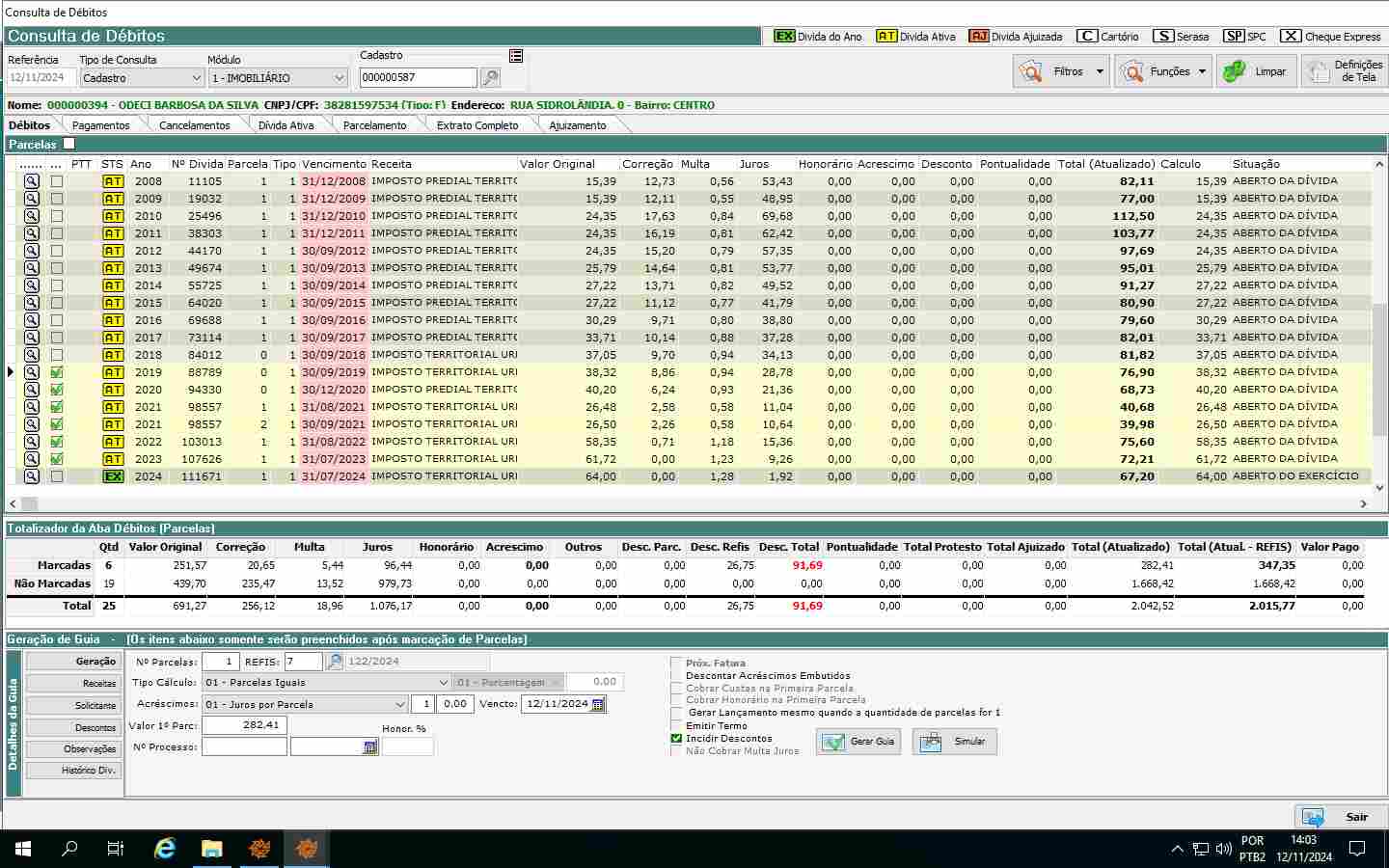Uncheck the 2019 debt row checkbox

57,372
